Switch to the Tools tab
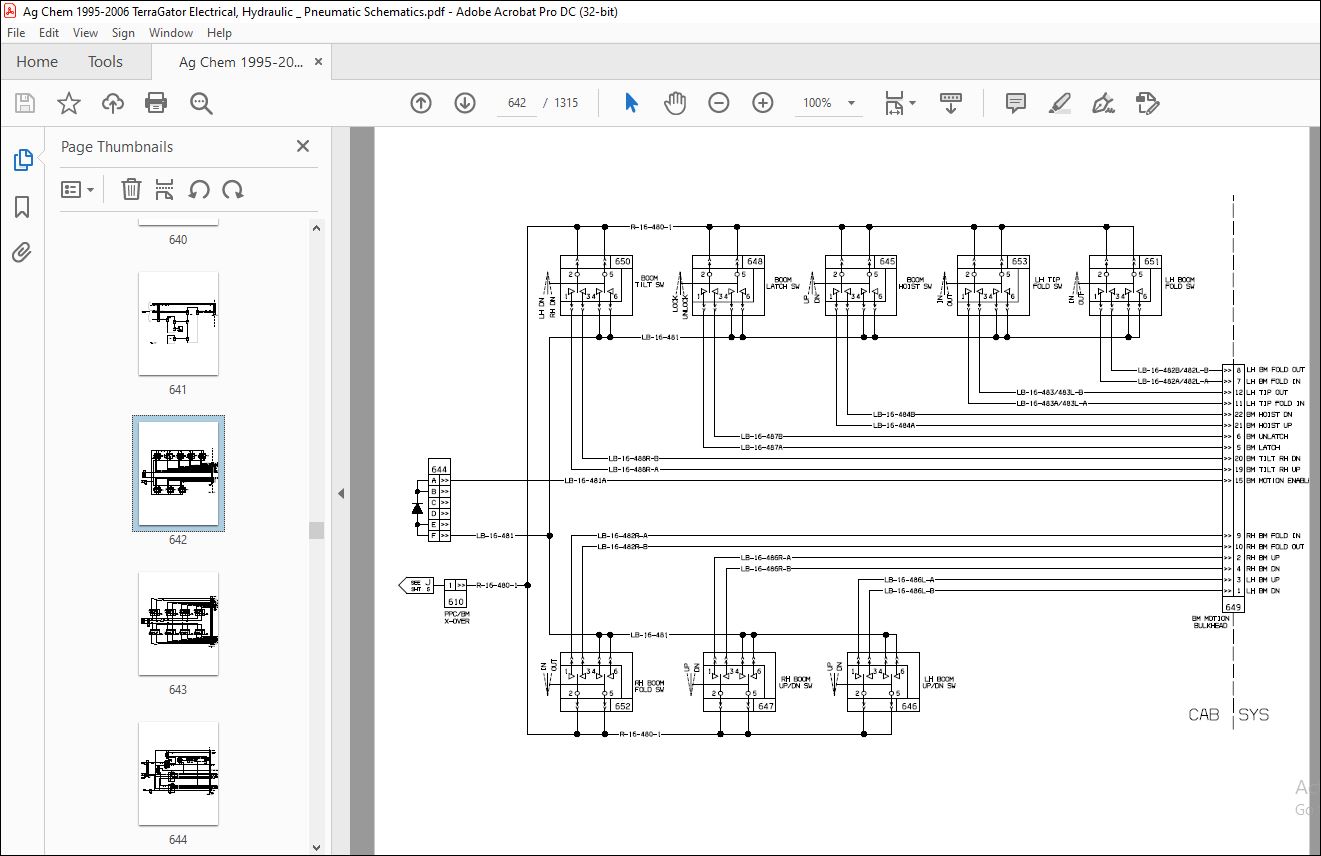This screenshot has width=1321, height=856. [105, 62]
